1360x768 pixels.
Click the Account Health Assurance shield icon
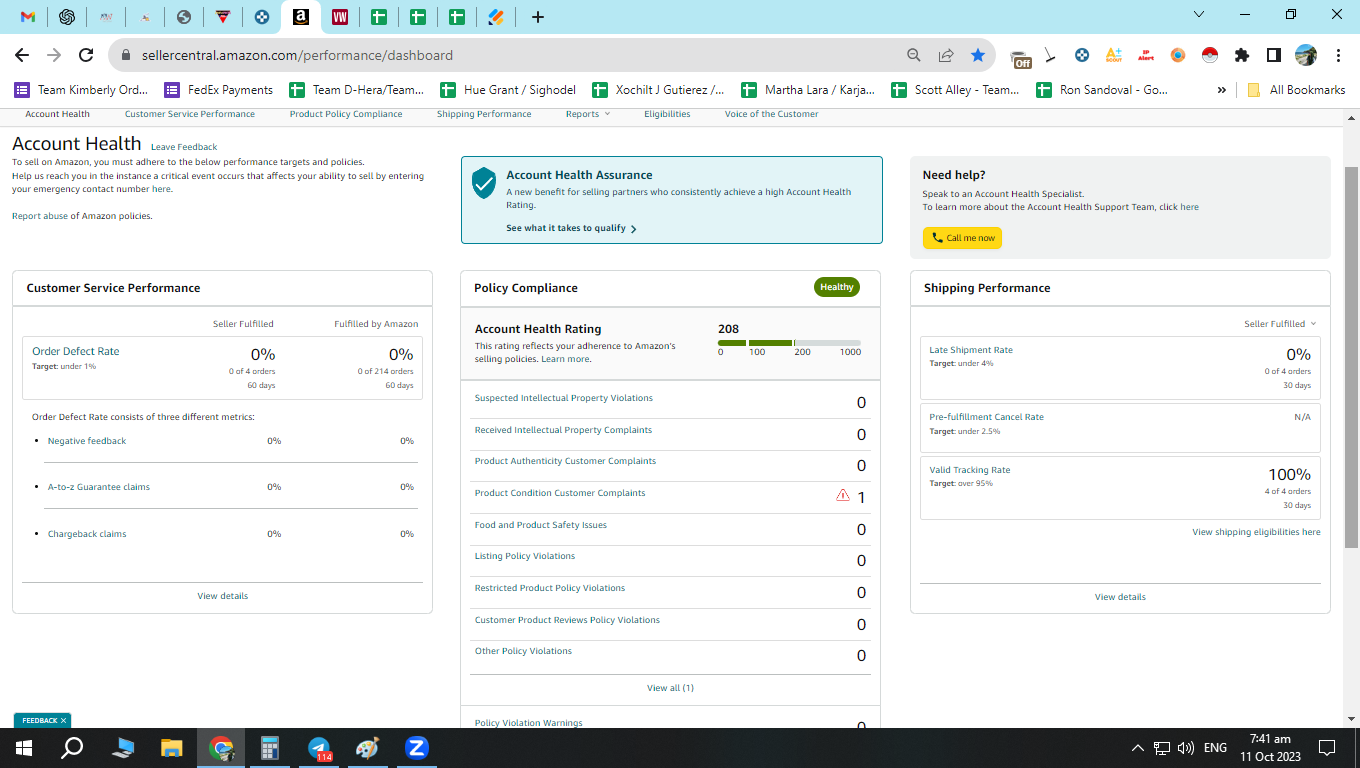[x=484, y=183]
